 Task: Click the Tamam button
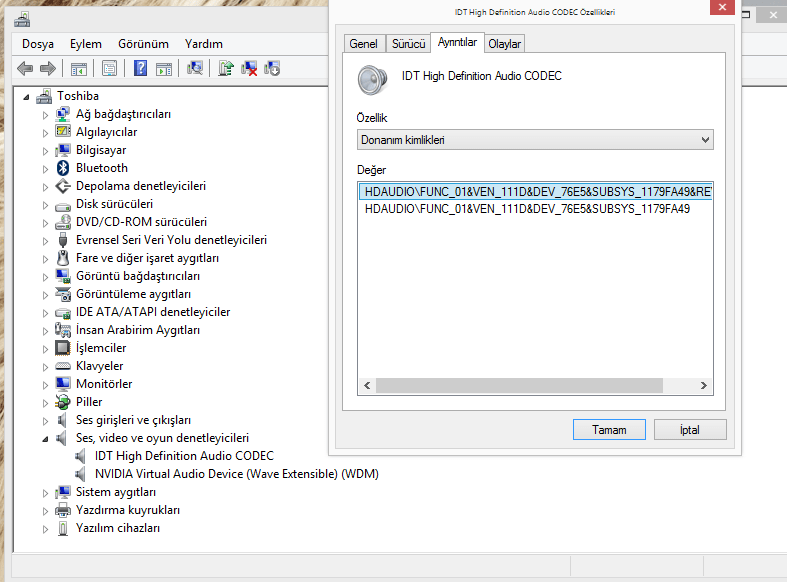coord(609,429)
